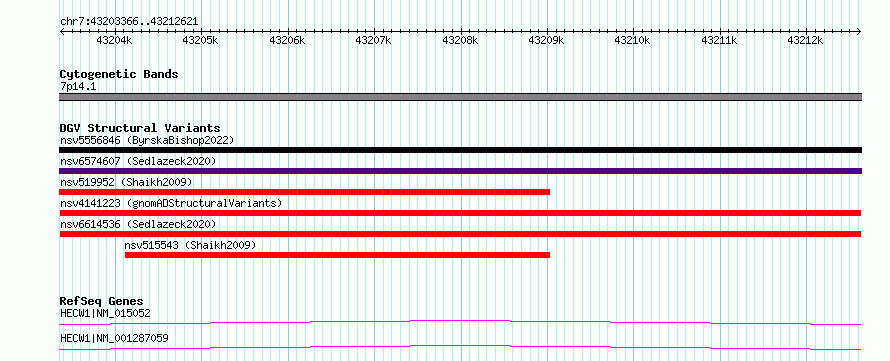Open variant label nsv519952 (Shaikh2009)
The width and height of the screenshot is (890, 361).
click(x=126, y=182)
